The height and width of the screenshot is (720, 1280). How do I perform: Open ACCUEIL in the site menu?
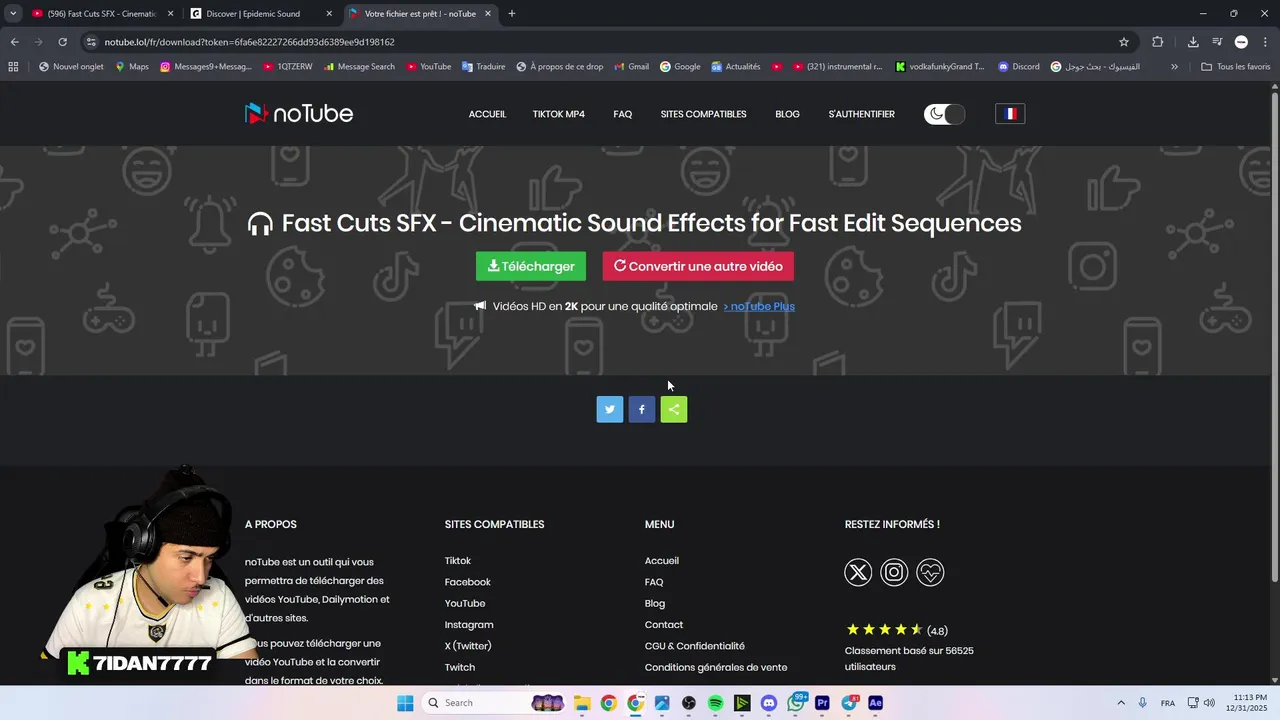pos(487,114)
